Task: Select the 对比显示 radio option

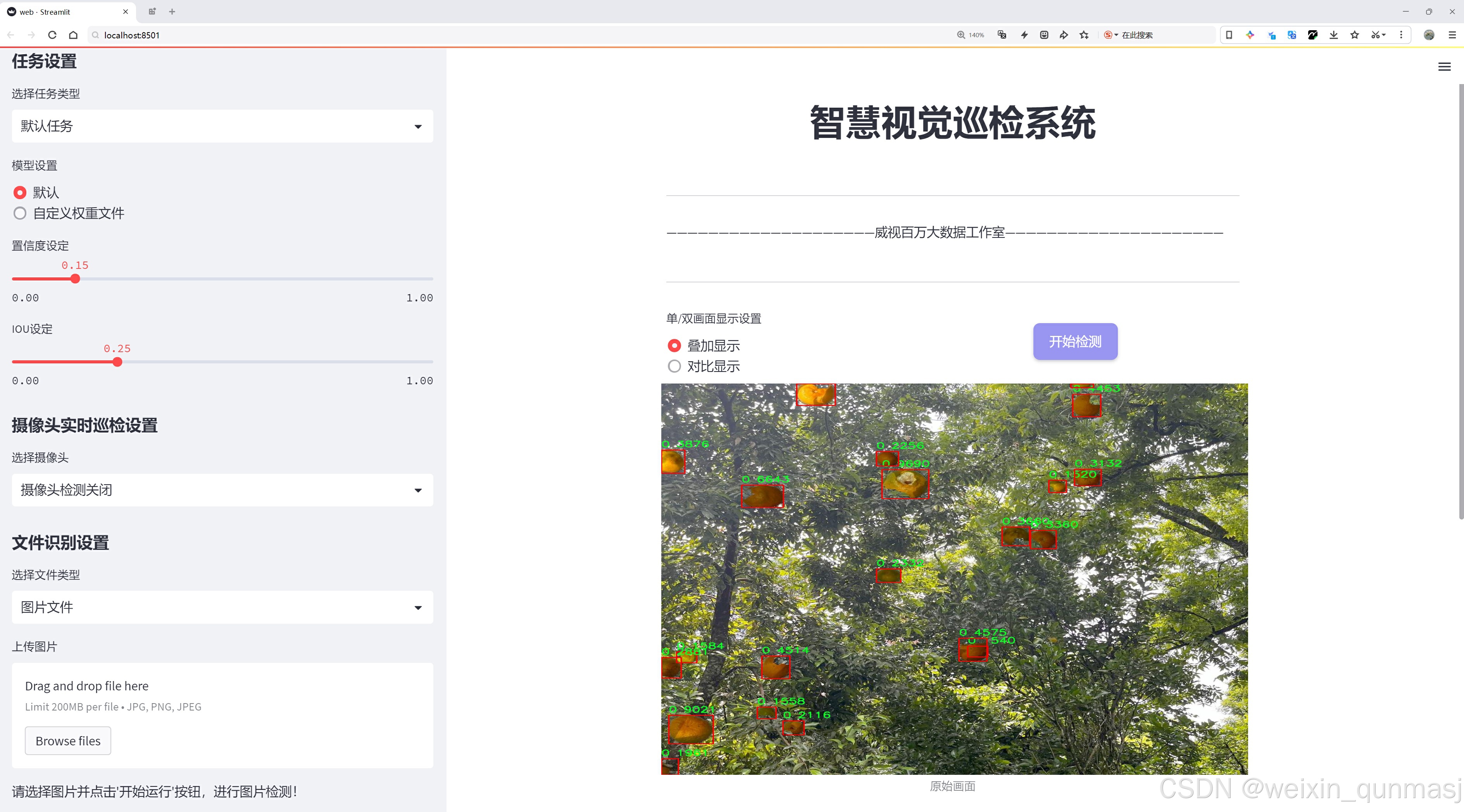Action: [x=674, y=366]
